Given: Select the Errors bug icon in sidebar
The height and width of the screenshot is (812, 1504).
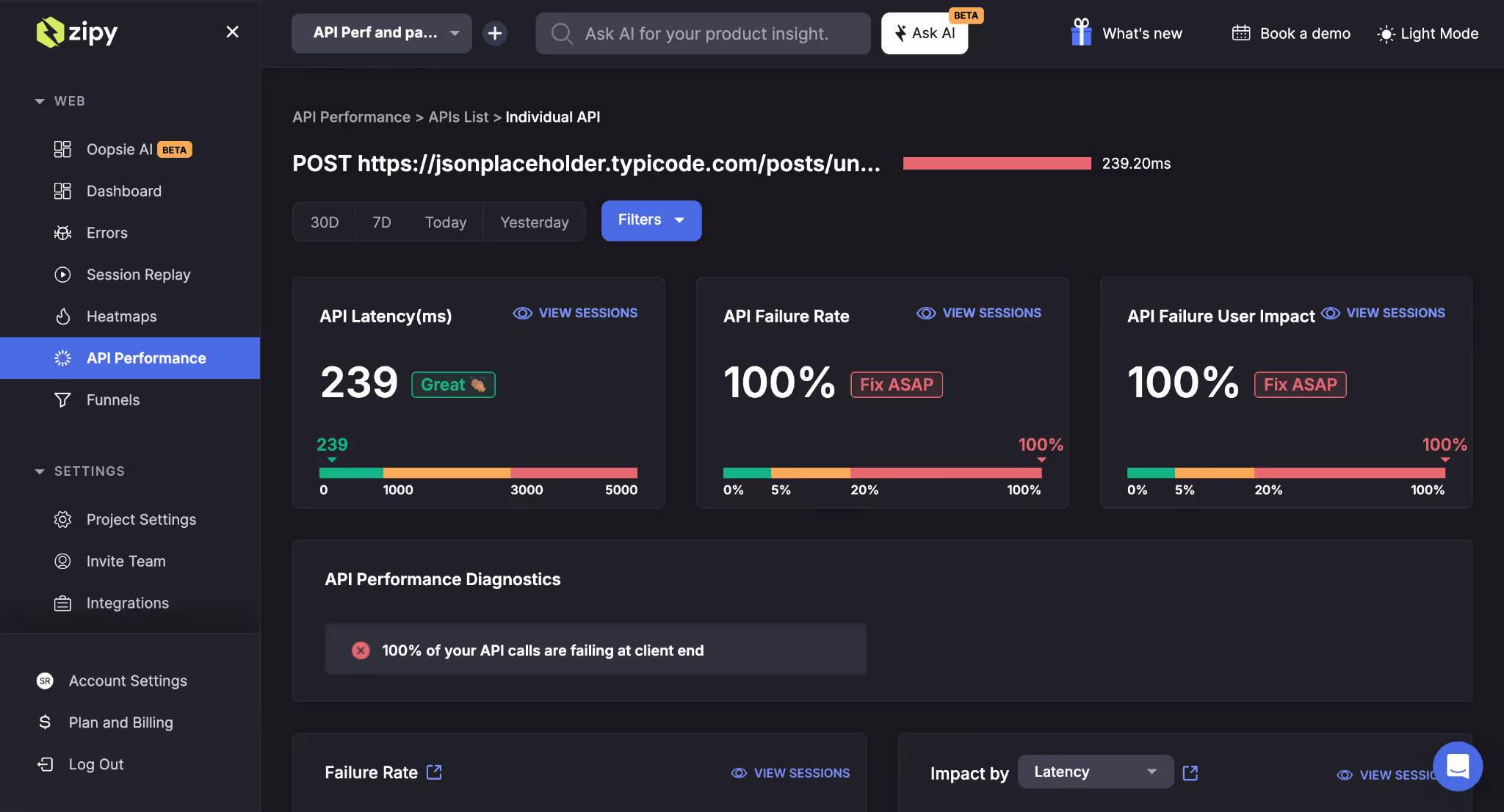Looking at the screenshot, I should coord(63,233).
